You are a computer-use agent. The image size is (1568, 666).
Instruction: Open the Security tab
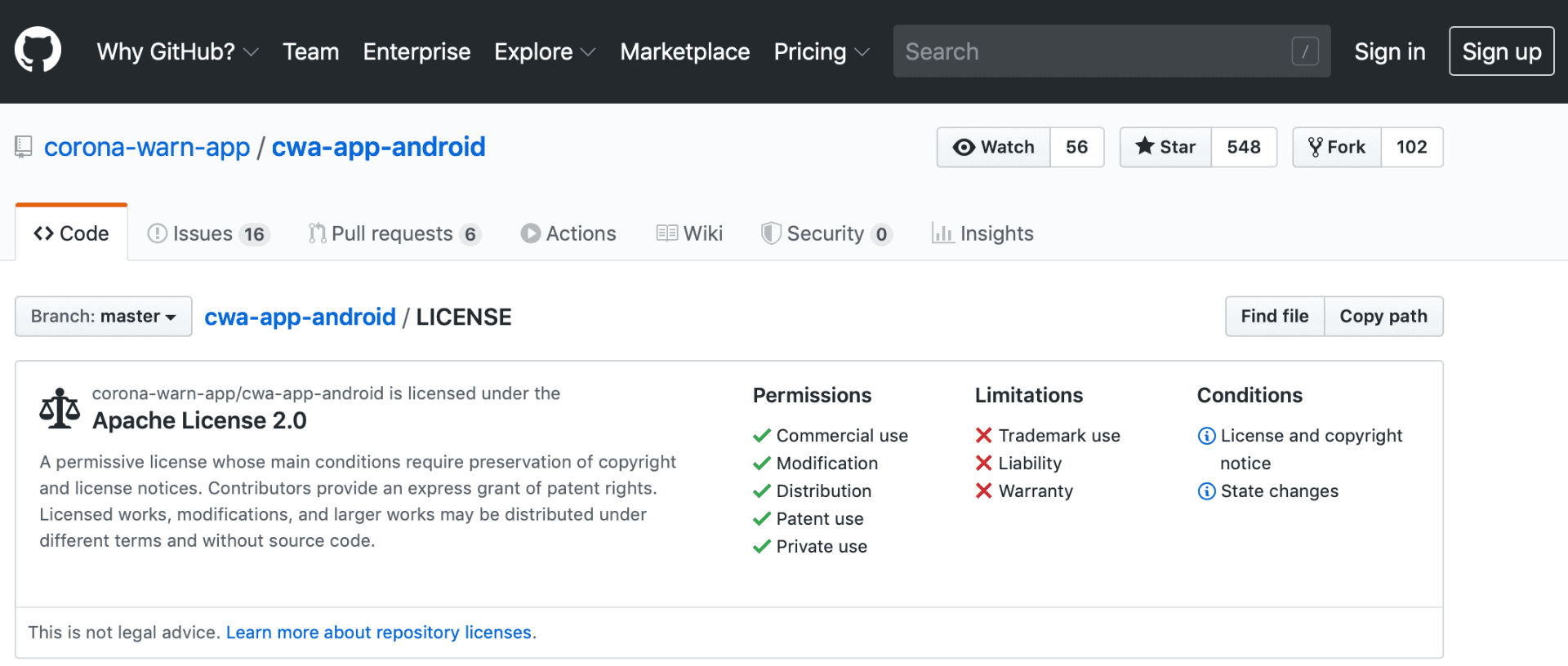[x=826, y=234]
